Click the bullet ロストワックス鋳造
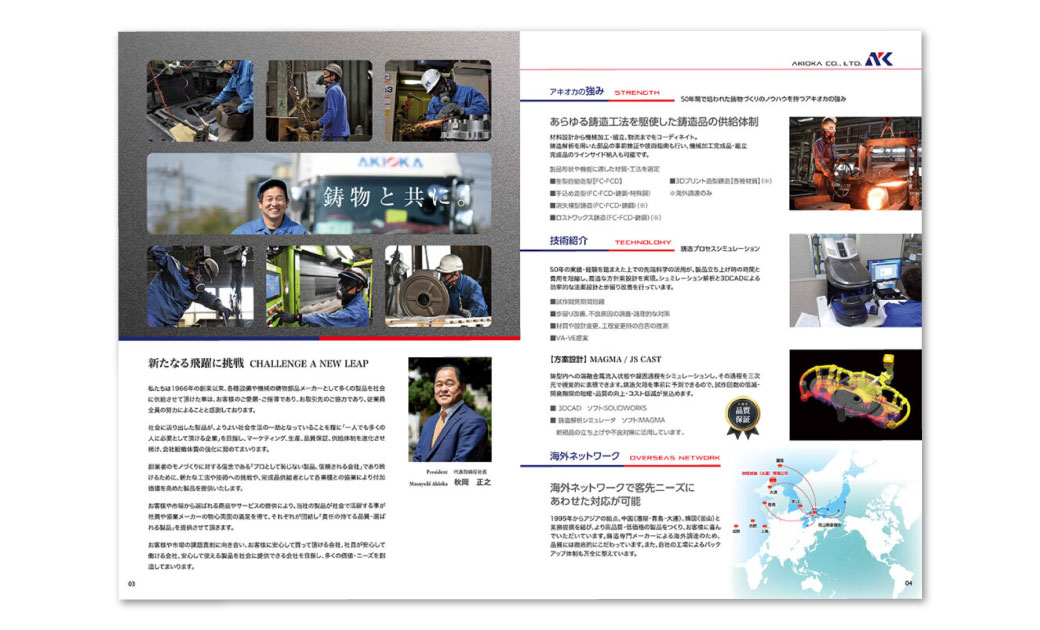This screenshot has width=1040, height=630. [605, 218]
